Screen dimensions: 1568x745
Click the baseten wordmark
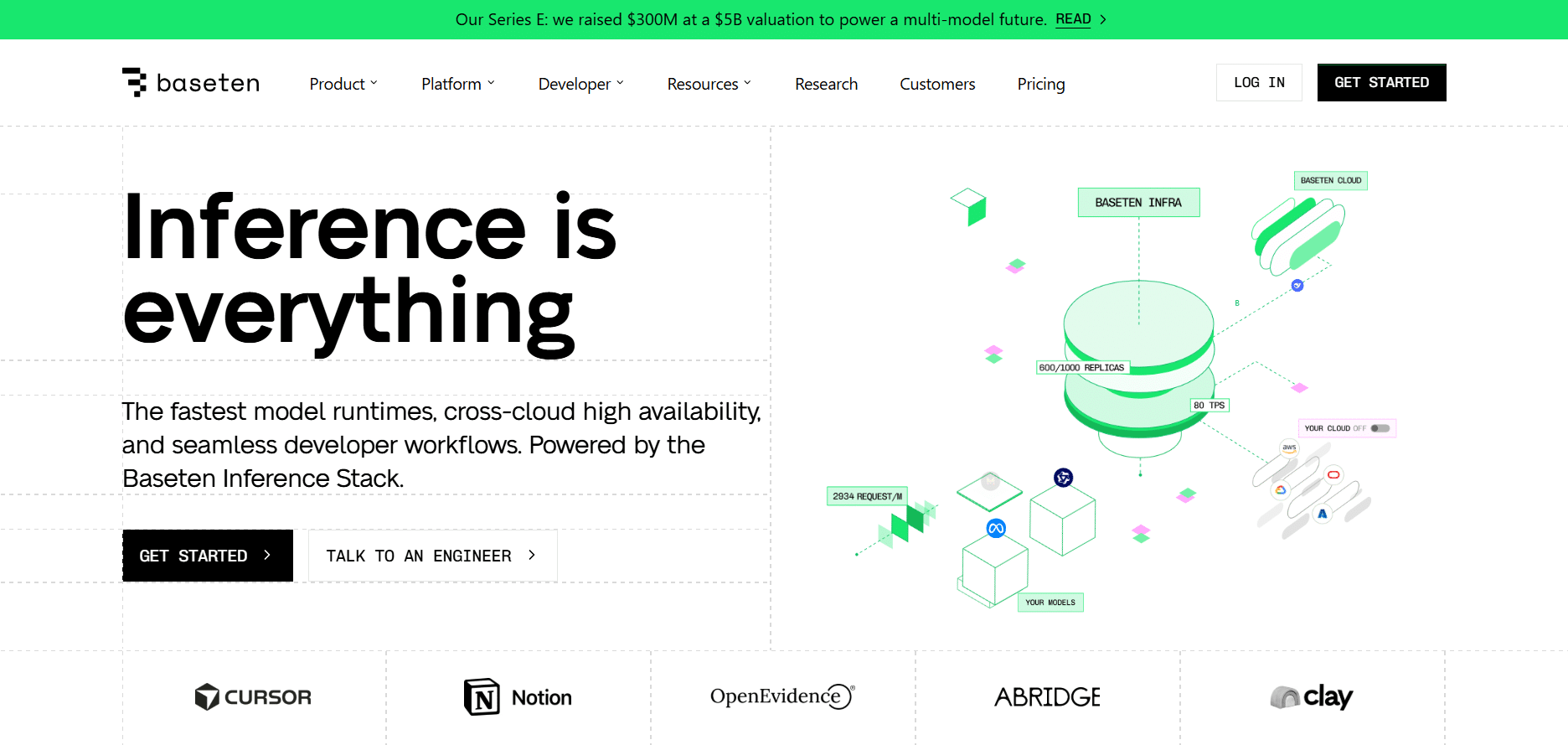[209, 83]
